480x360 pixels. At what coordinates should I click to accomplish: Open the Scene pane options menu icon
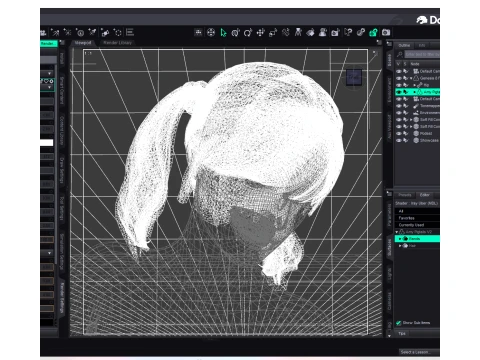[389, 44]
